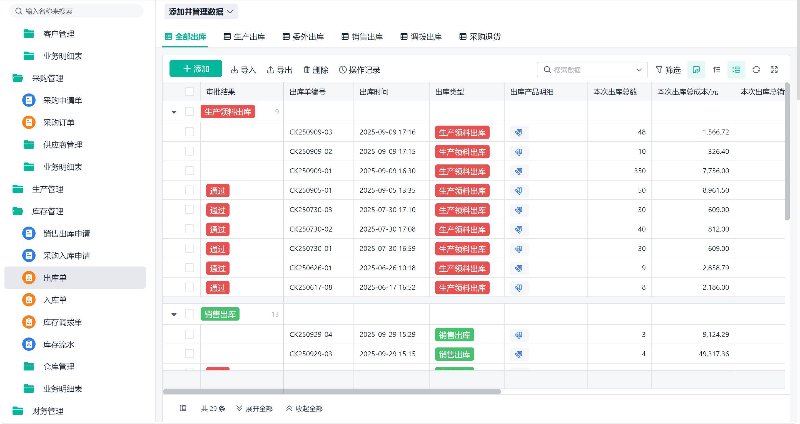Tick checkbox for row CK250730-03
The image size is (800, 424).
coord(189,209)
